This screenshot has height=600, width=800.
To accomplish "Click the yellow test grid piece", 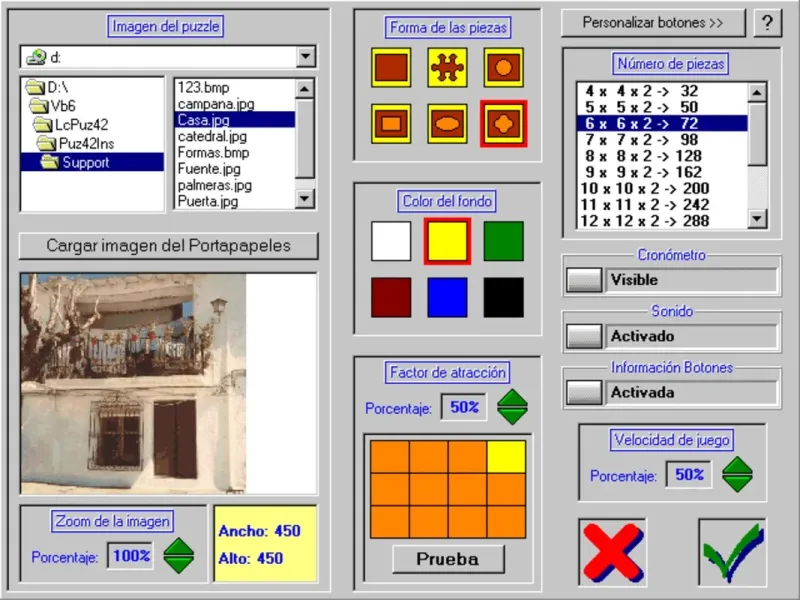I will click(506, 457).
